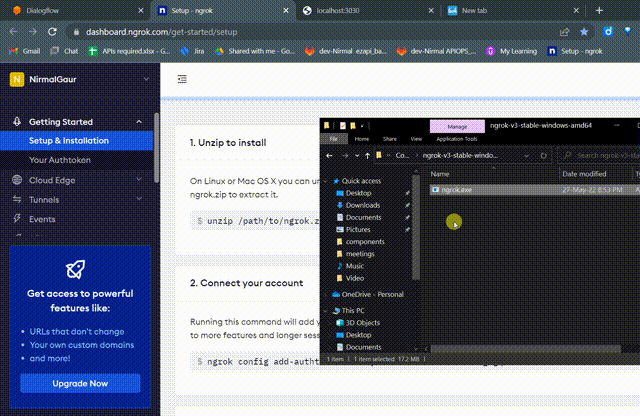Expand the Cloud Edge section

tap(139, 180)
